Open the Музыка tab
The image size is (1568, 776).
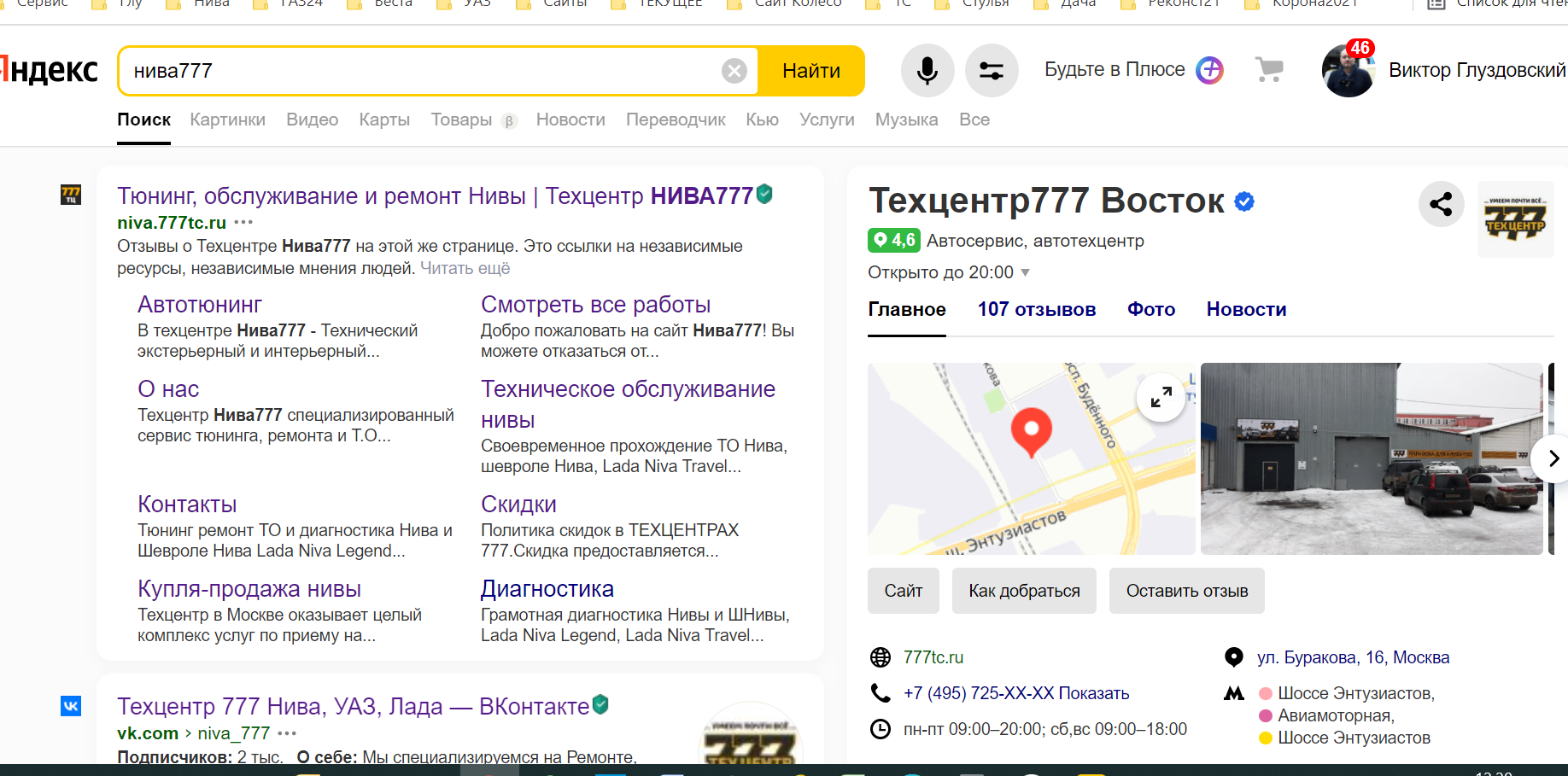906,120
